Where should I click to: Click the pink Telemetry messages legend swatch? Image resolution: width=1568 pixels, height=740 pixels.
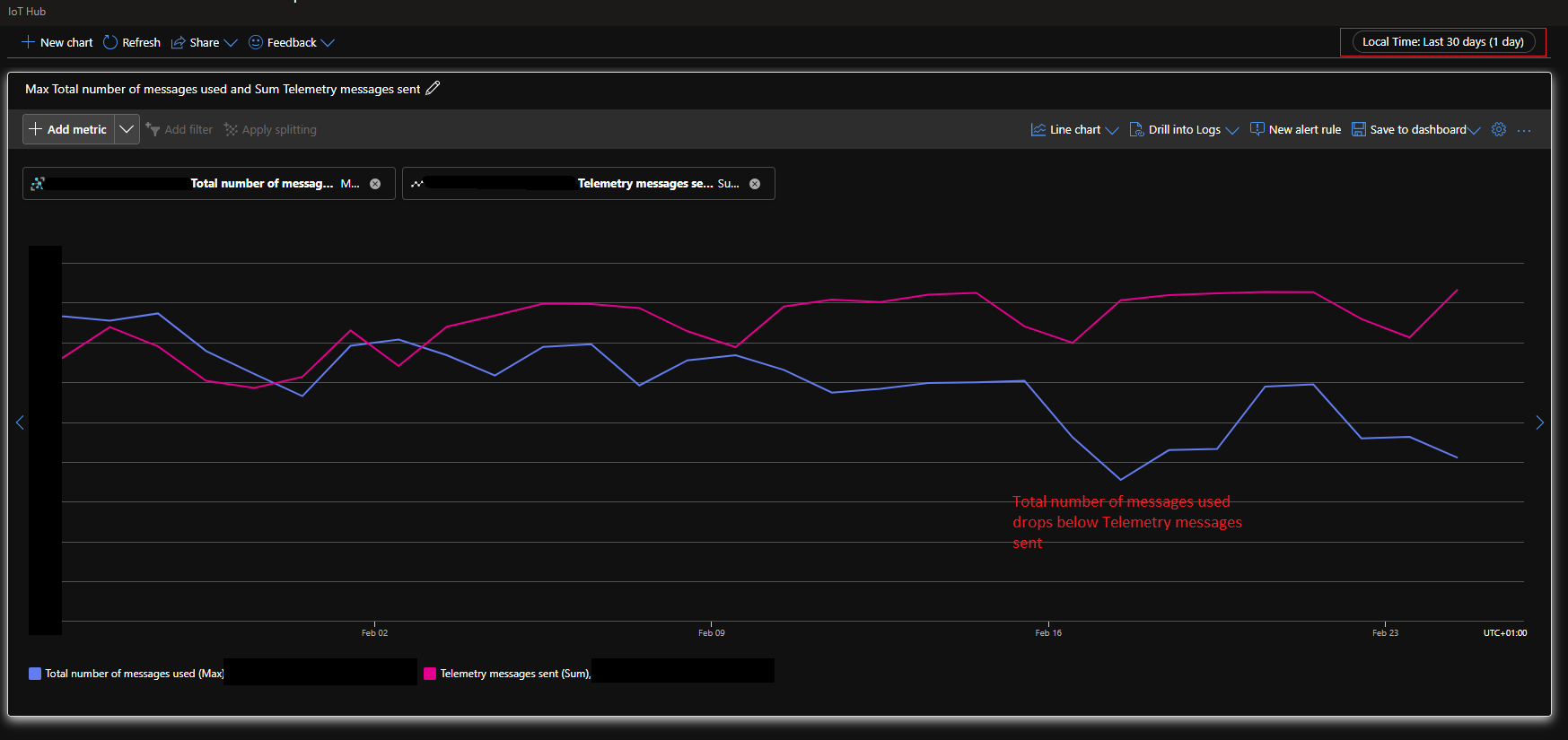430,674
